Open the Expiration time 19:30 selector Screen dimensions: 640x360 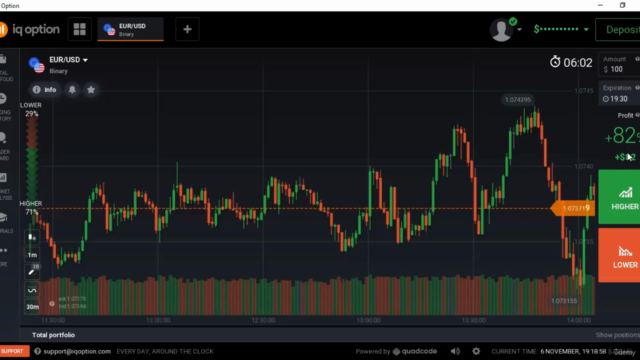point(620,93)
